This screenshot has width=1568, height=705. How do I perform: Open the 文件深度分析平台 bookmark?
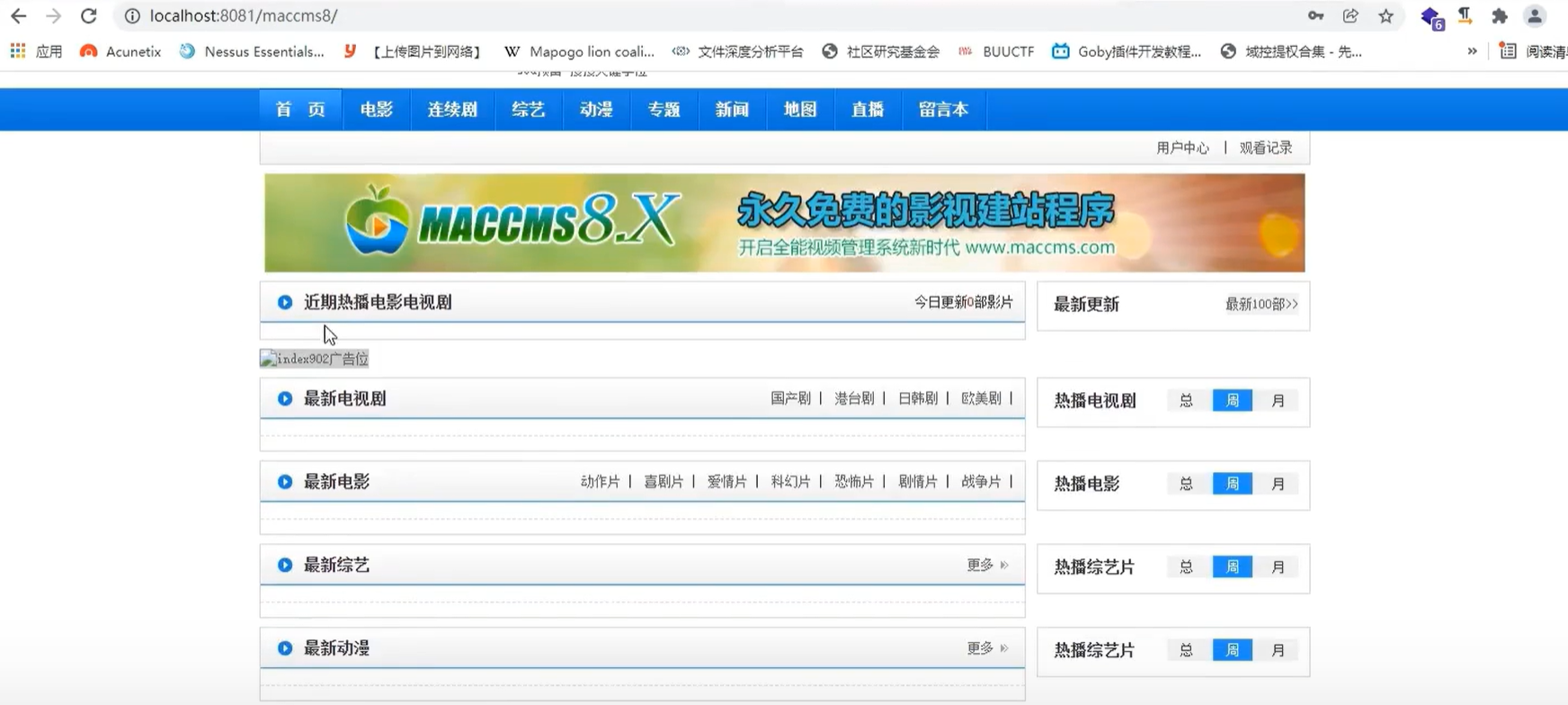coord(738,51)
